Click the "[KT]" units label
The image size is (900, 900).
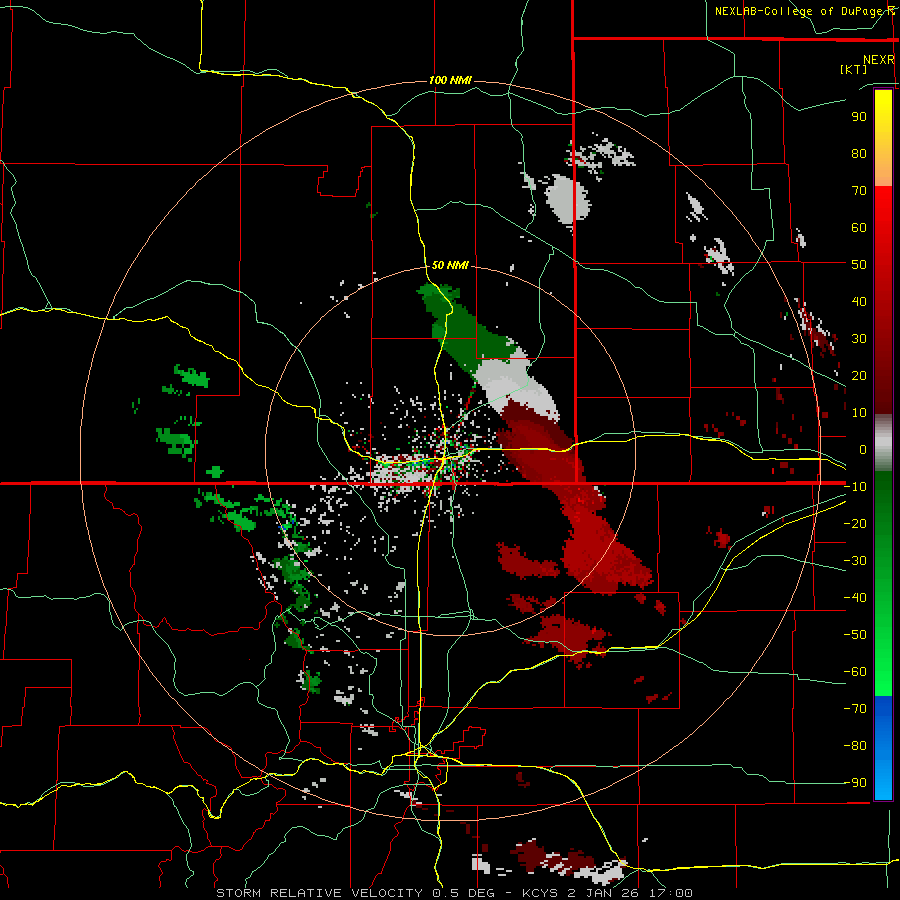click(x=854, y=69)
